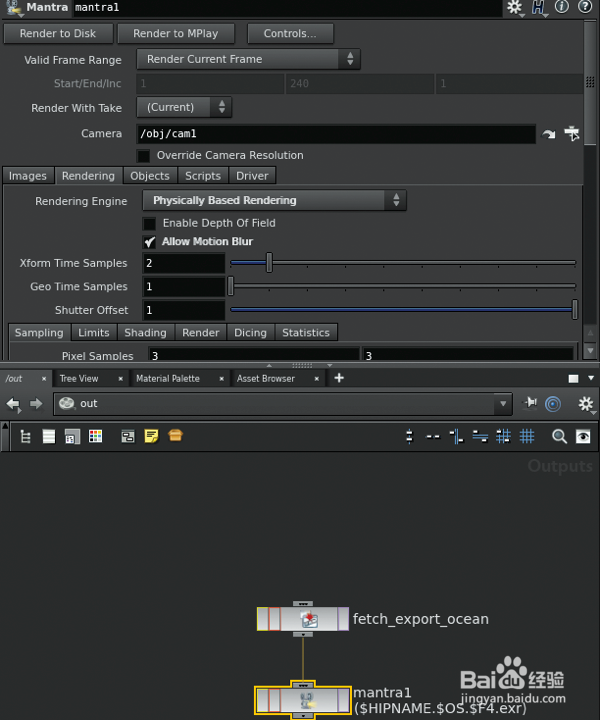The height and width of the screenshot is (720, 600).
Task: Toggle the parameter spreadsheet icon
Action: 72,437
